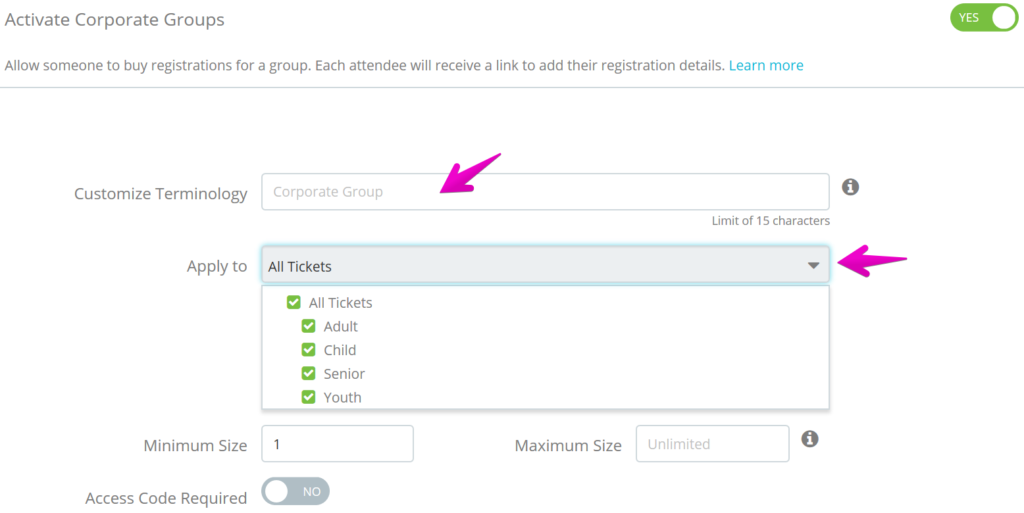The width and height of the screenshot is (1024, 513).
Task: Click the Maximum Size Unlimited field
Action: (712, 444)
